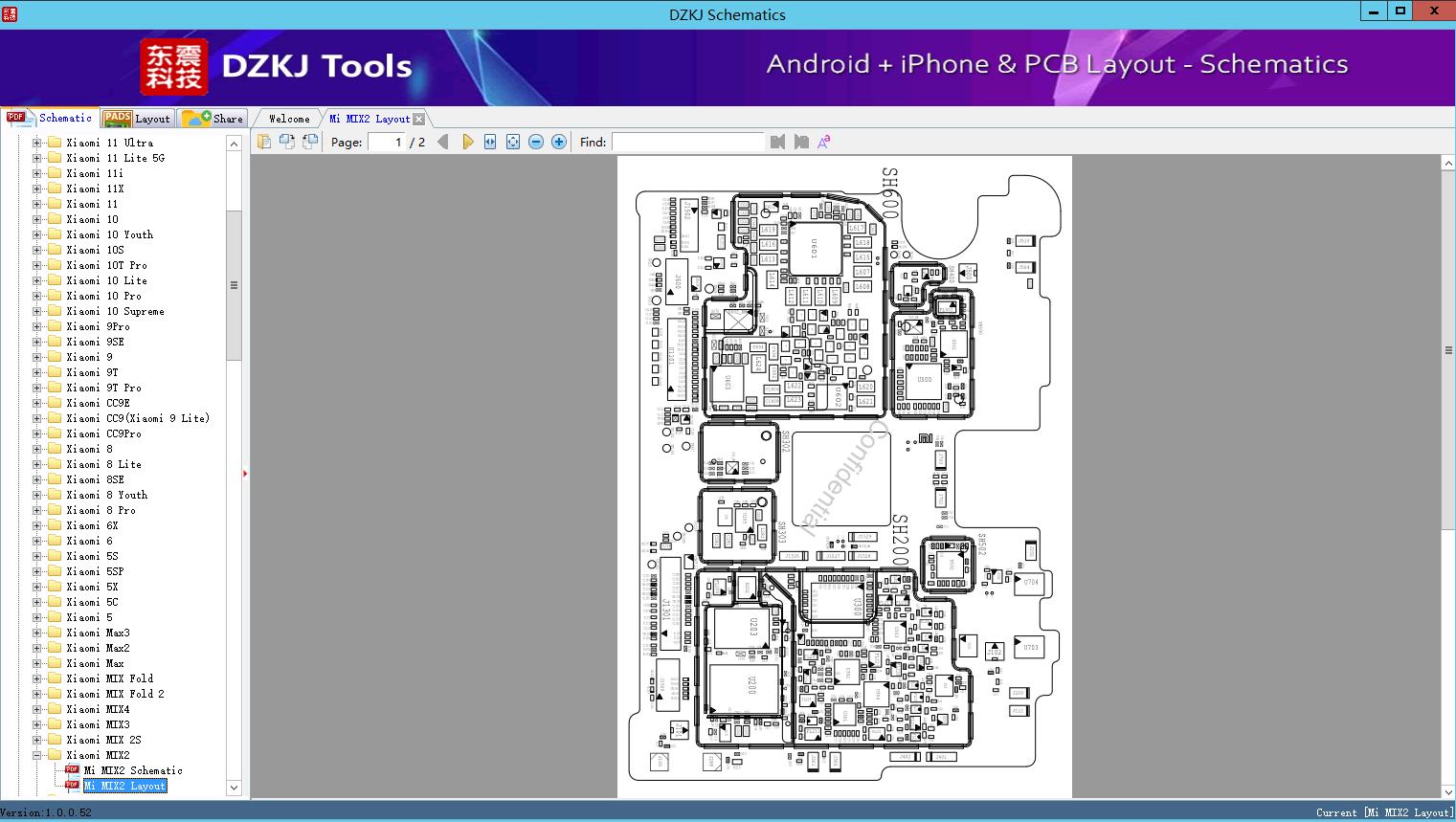Click the 'Current [Mi MIX2 Layout]' status text
The width and height of the screenshot is (1456, 822).
(1384, 812)
